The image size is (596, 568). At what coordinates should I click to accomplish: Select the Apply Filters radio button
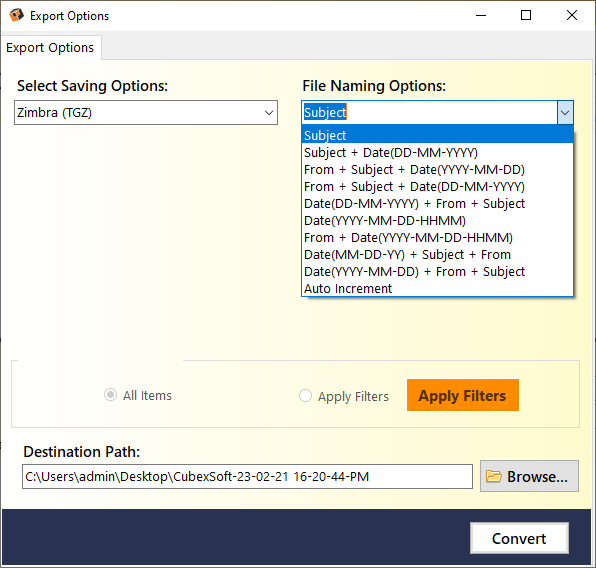305,396
